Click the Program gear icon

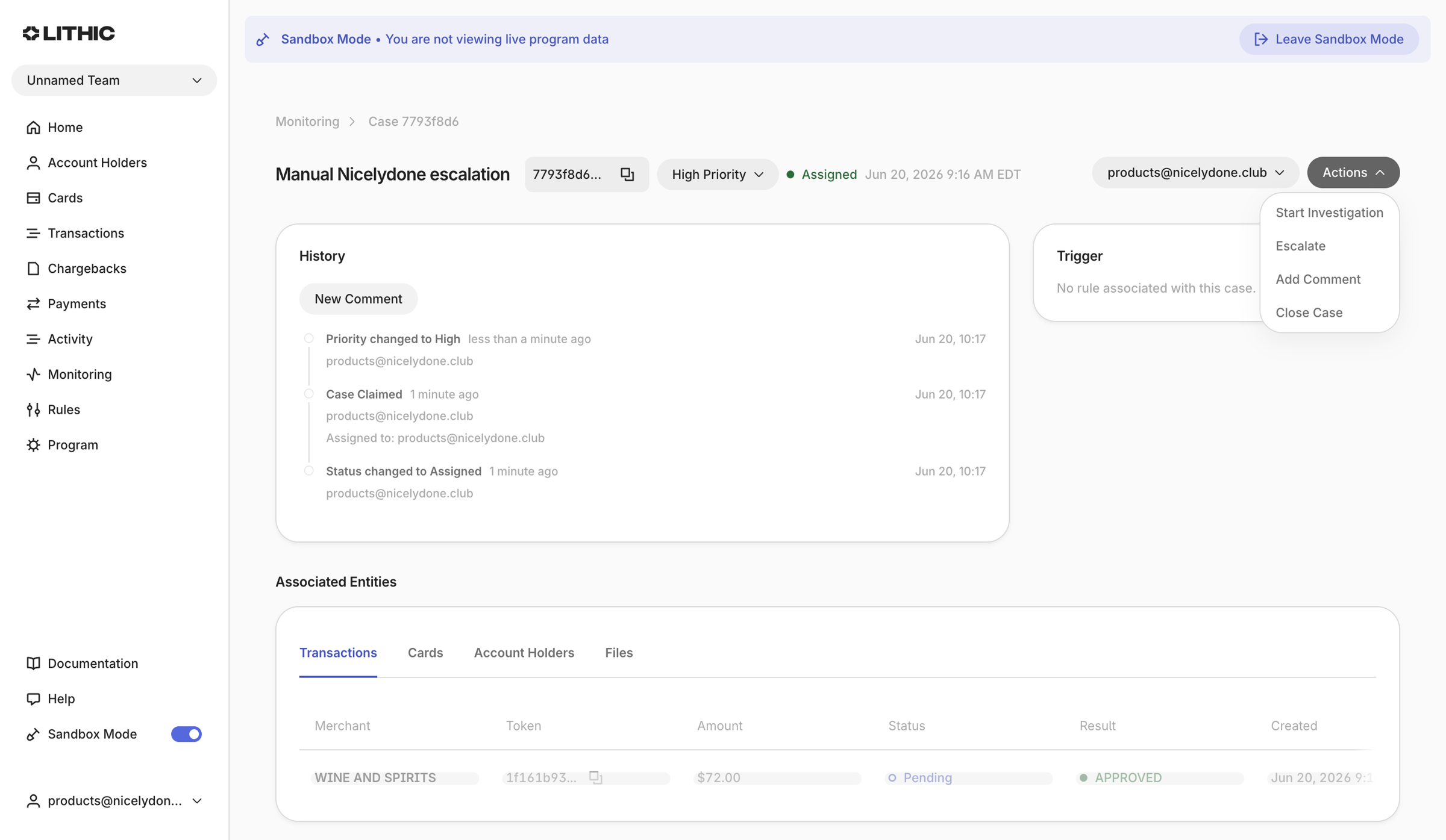coord(33,444)
